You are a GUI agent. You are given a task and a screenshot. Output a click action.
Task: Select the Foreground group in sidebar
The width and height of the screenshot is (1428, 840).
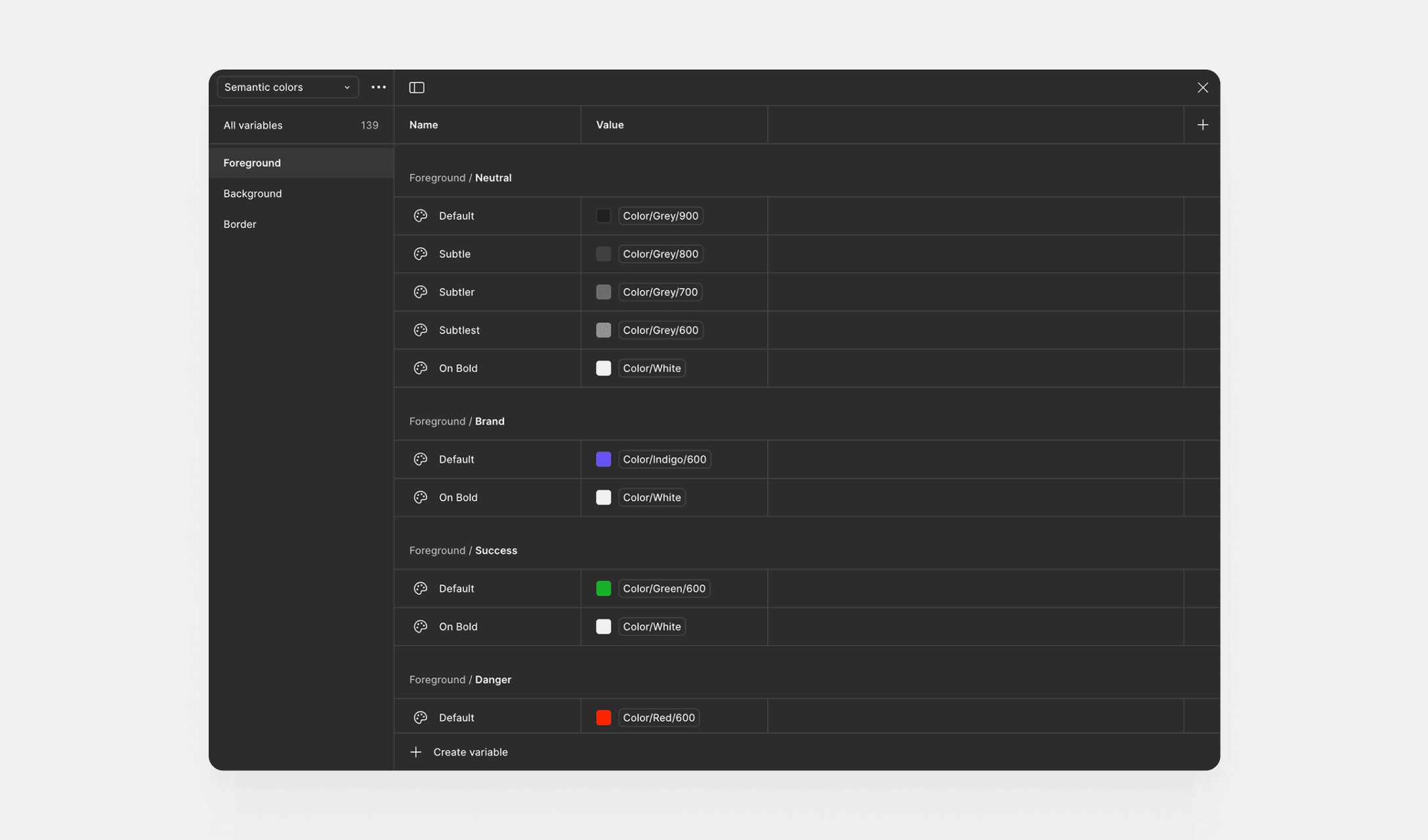pos(252,163)
